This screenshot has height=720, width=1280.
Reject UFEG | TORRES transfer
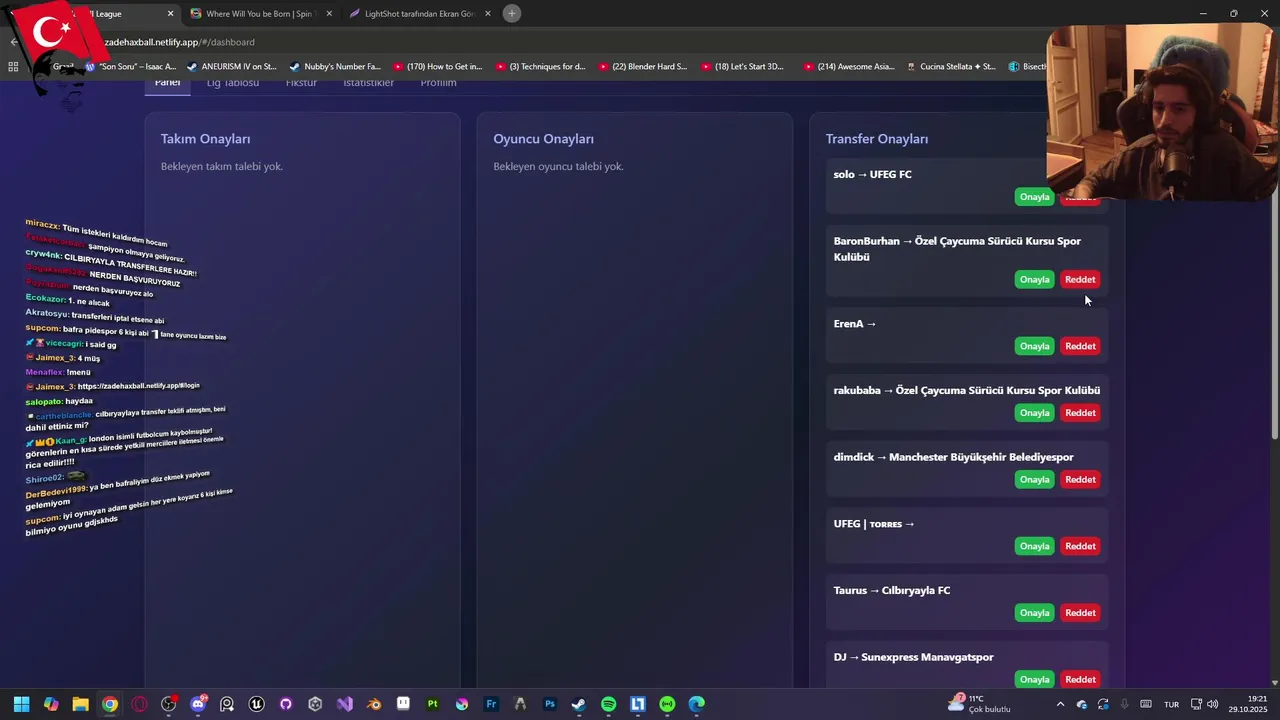point(1080,546)
